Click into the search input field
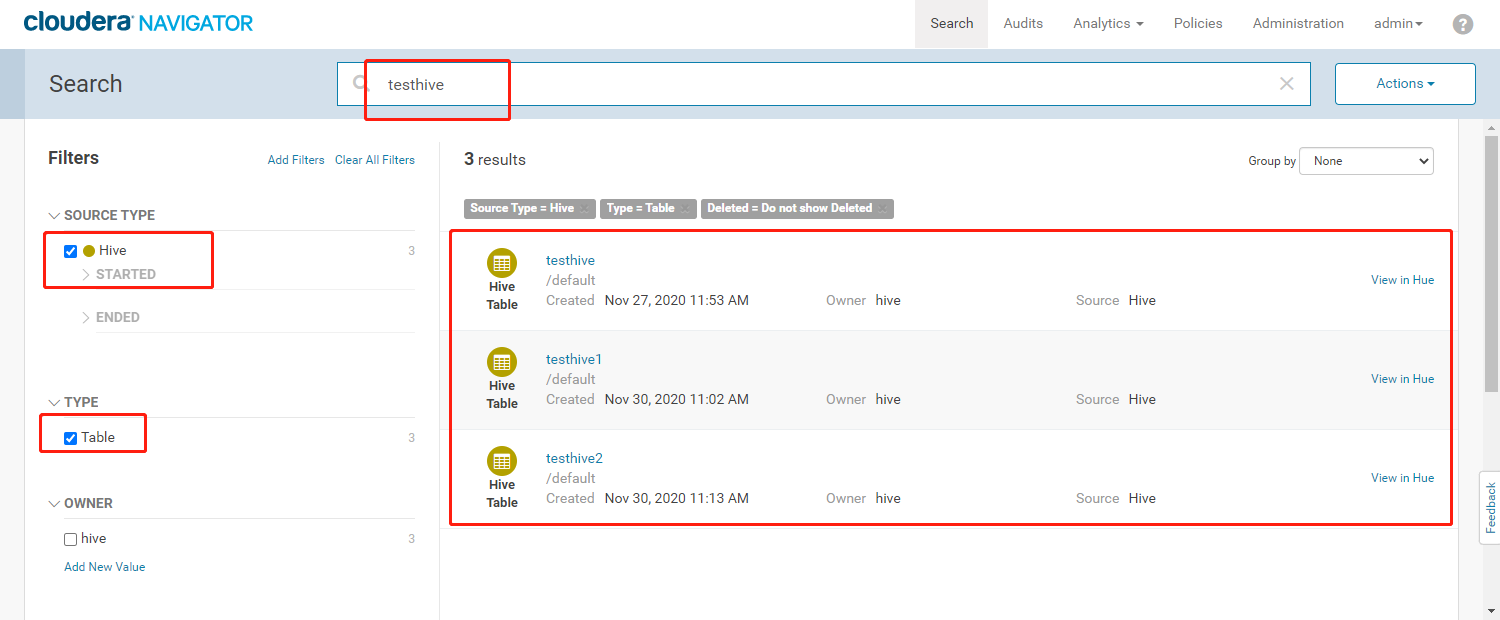Screen dimensions: 1500x620 pyautogui.click(x=823, y=84)
